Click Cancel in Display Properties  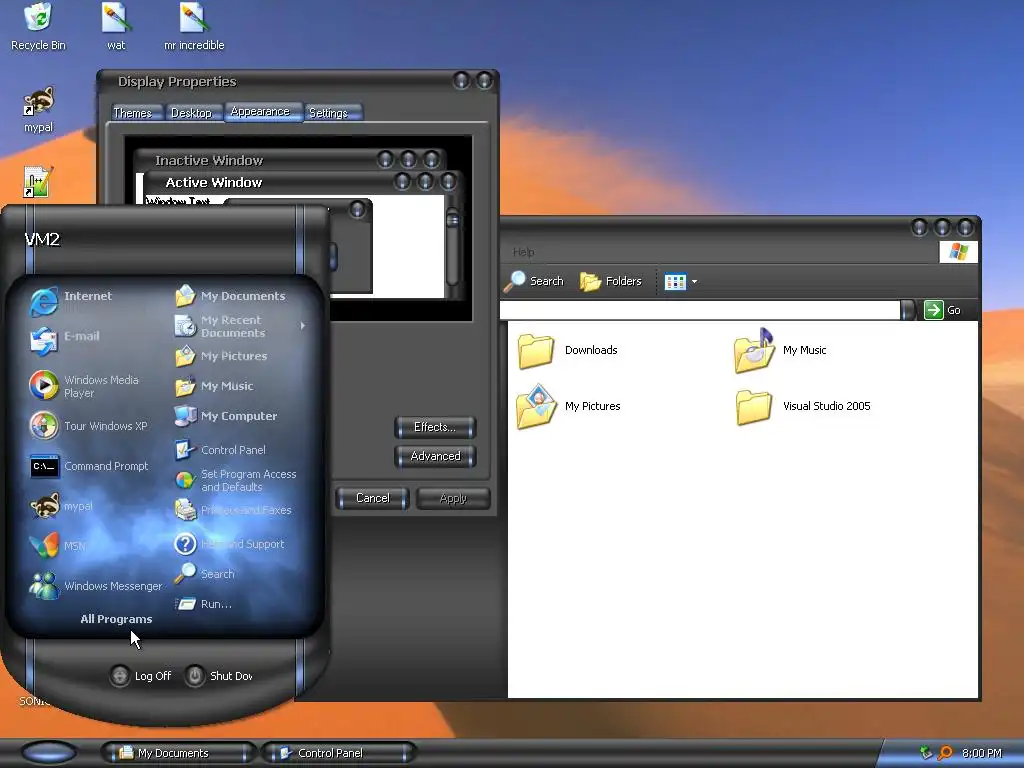[x=372, y=498]
